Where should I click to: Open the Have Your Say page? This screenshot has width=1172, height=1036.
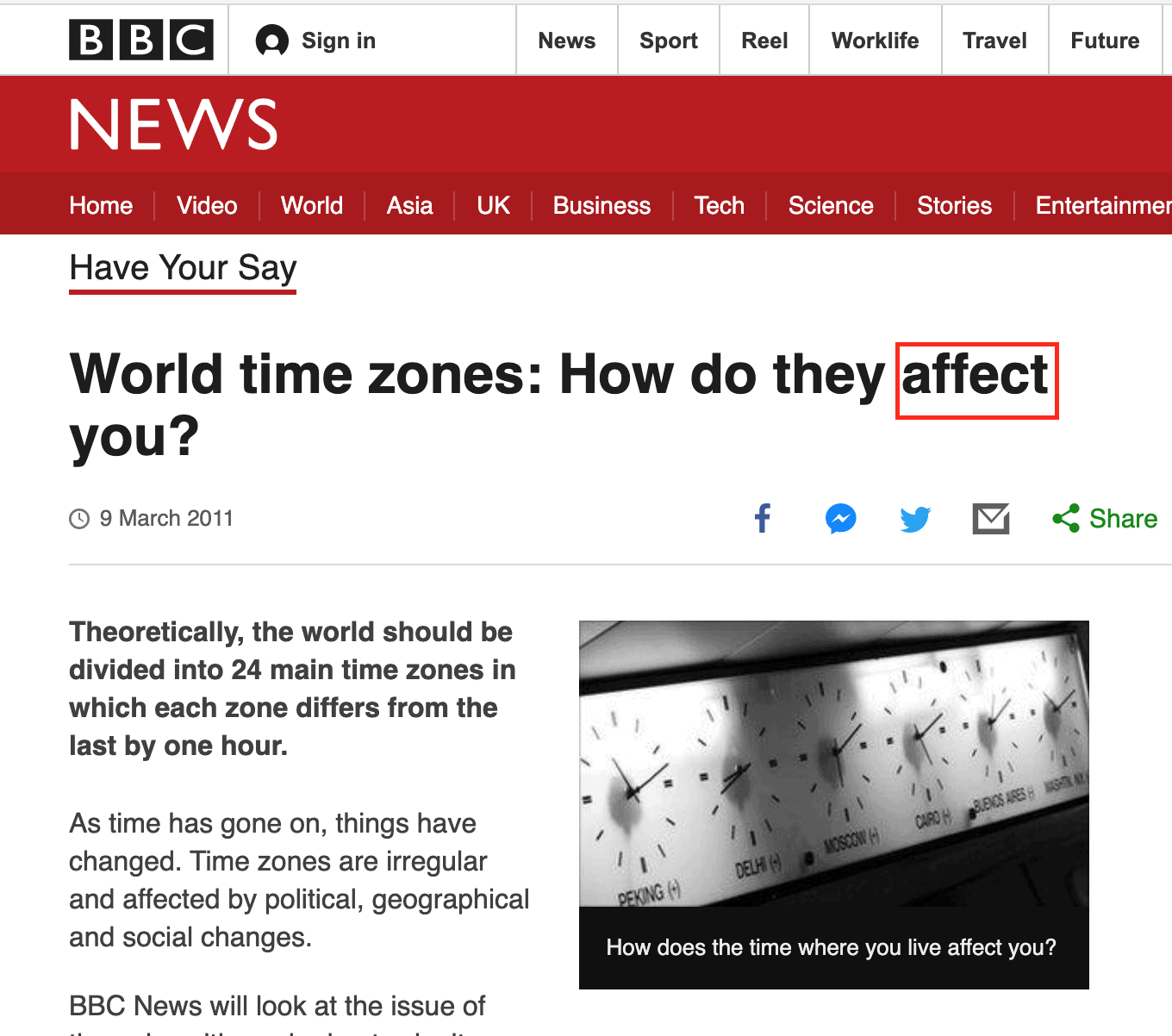pos(182,268)
